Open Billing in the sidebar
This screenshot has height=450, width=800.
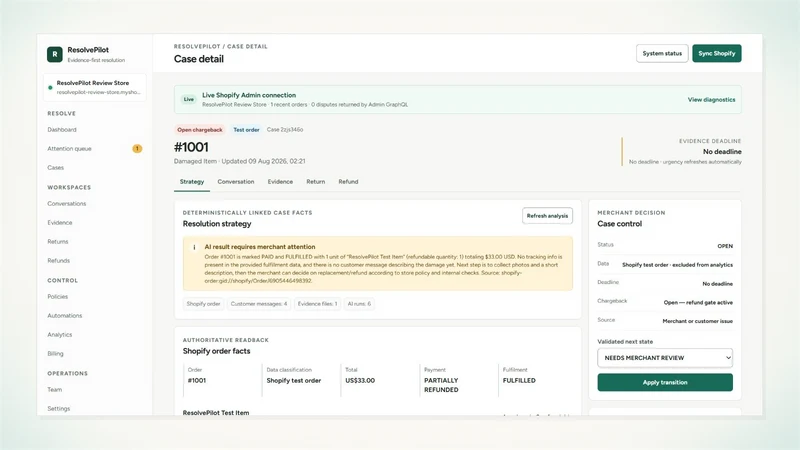click(x=56, y=354)
